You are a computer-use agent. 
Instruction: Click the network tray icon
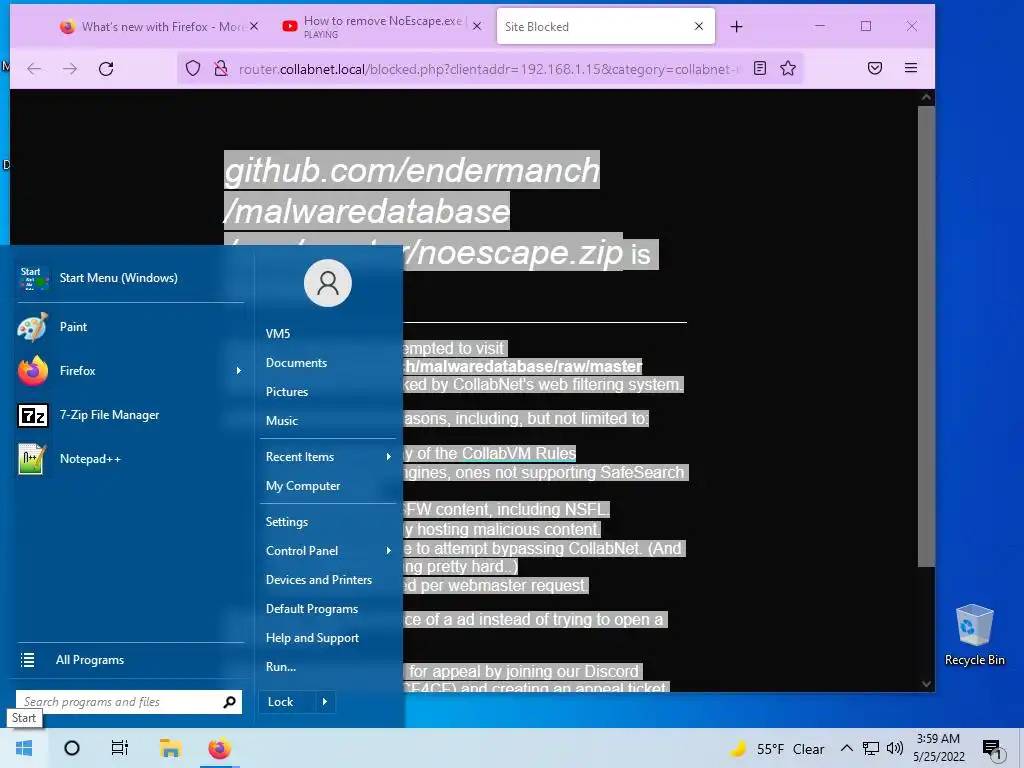pos(871,748)
